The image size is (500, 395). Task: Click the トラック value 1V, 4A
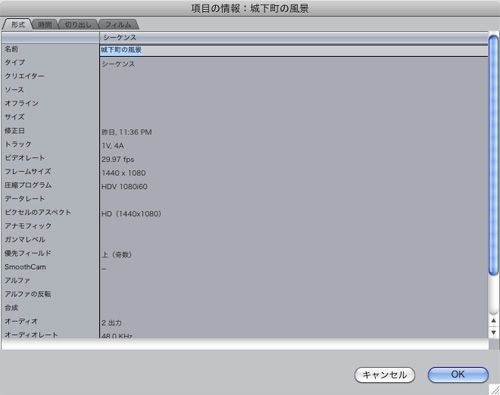tap(113, 146)
